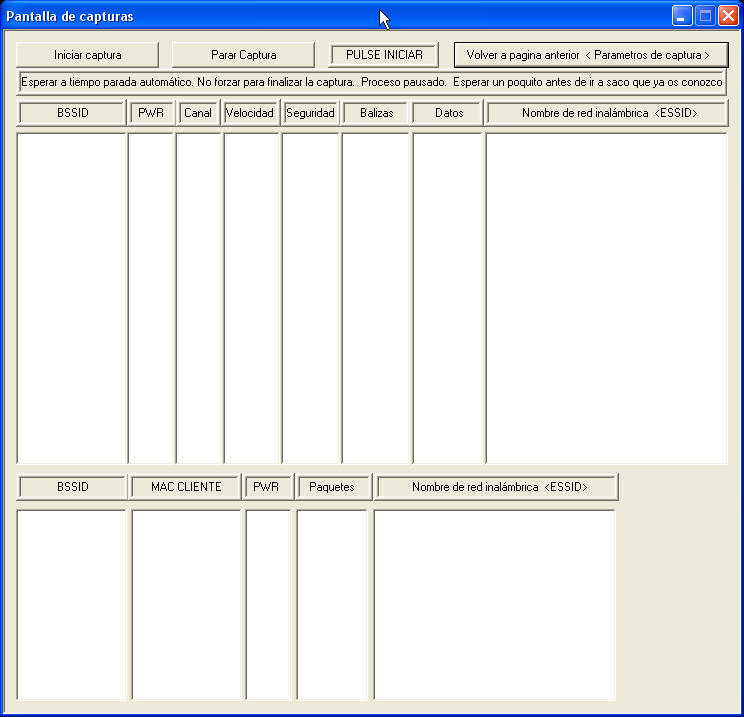Image resolution: width=744 pixels, height=717 pixels.
Task: Select the lower PWR column header
Action: pos(268,487)
